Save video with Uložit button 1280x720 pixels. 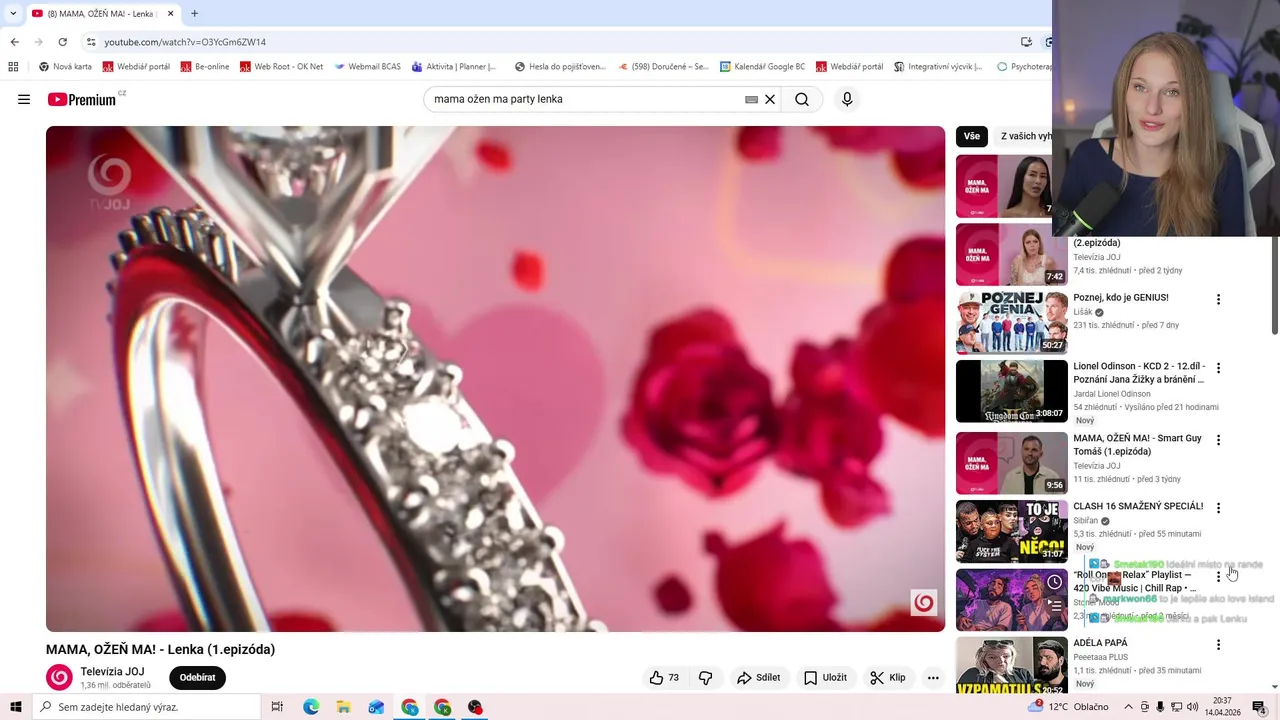click(x=826, y=677)
